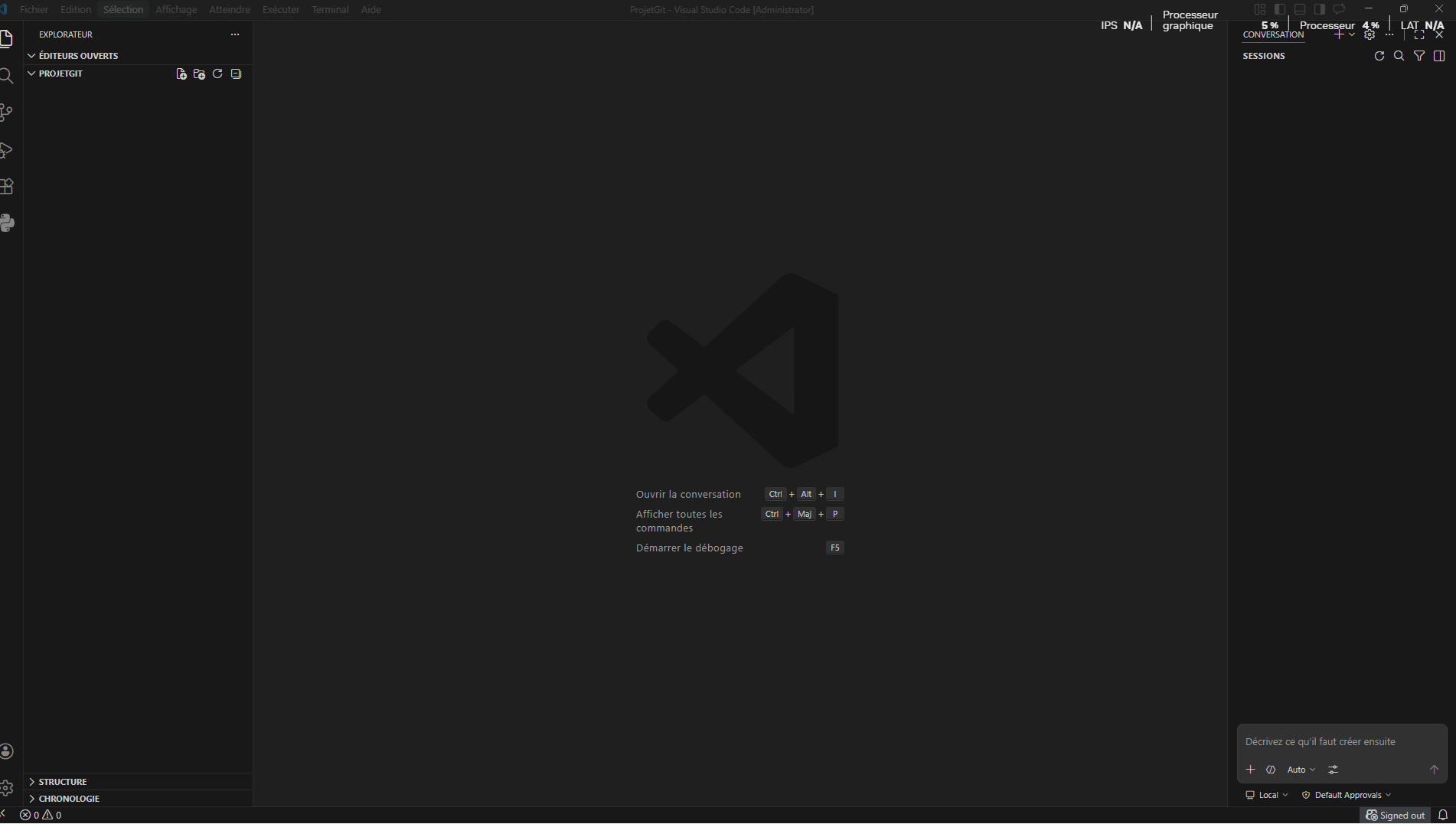This screenshot has height=824, width=1456.
Task: Toggle the secondary side bar
Action: click(x=1320, y=9)
